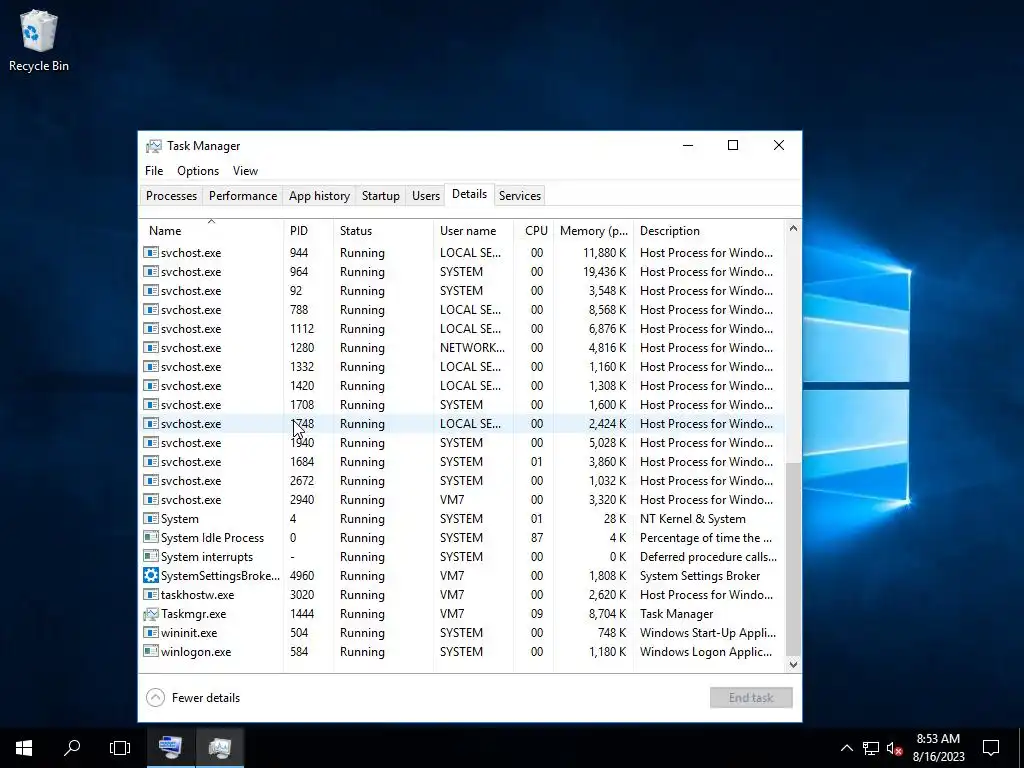Switch to the Startup tab

381,196
